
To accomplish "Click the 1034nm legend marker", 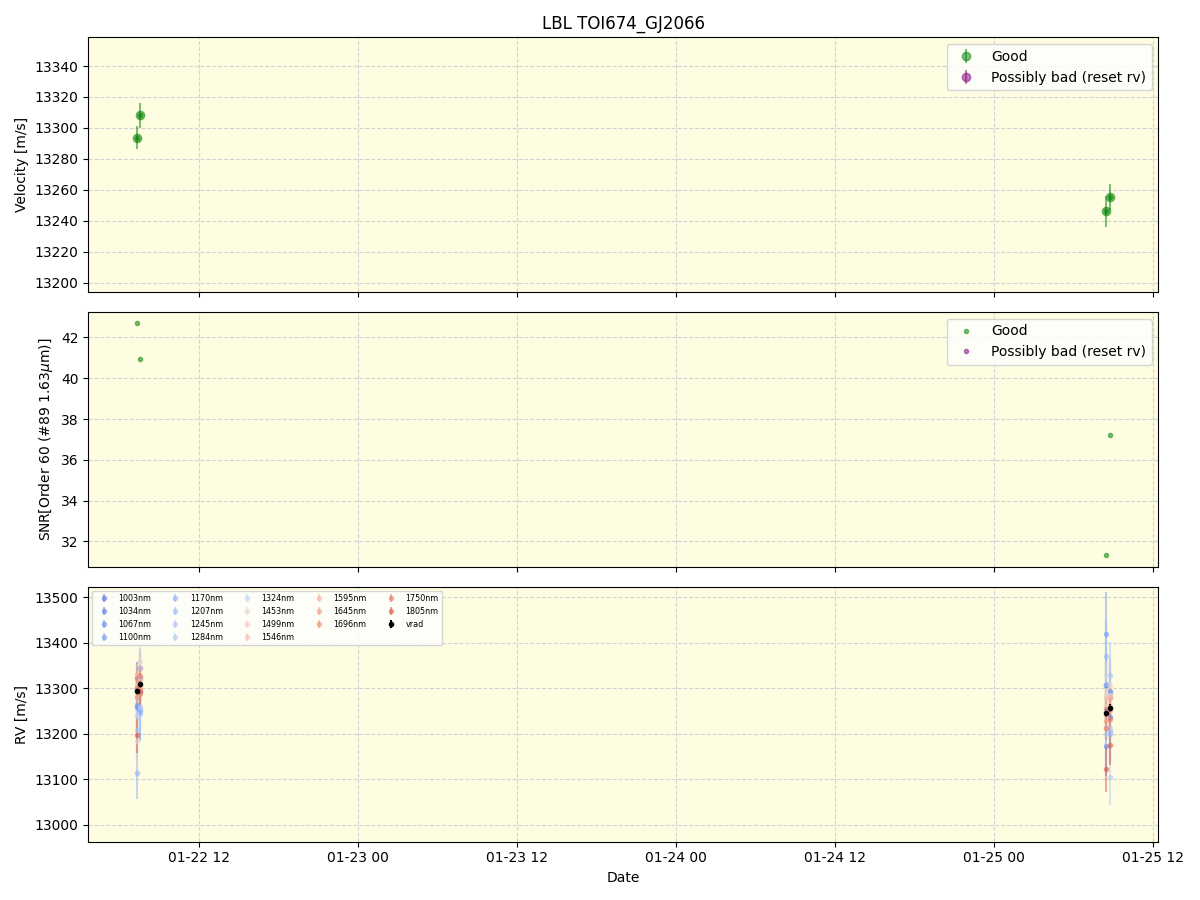I will (104, 611).
